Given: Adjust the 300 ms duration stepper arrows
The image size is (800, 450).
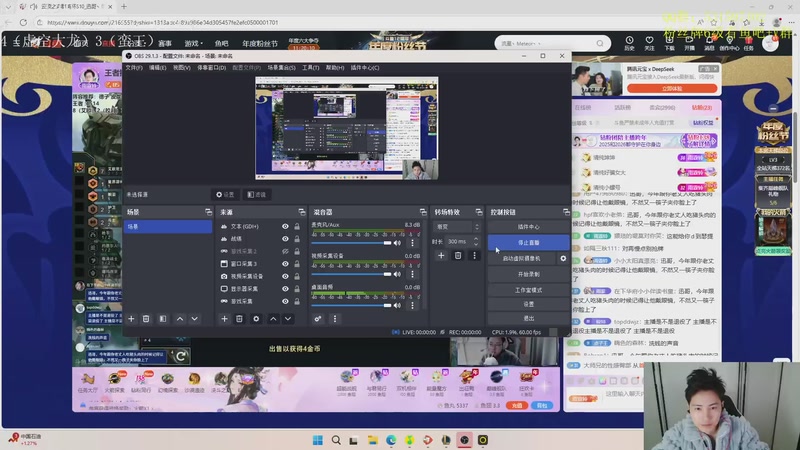Looking at the screenshot, I should click(x=476, y=241).
